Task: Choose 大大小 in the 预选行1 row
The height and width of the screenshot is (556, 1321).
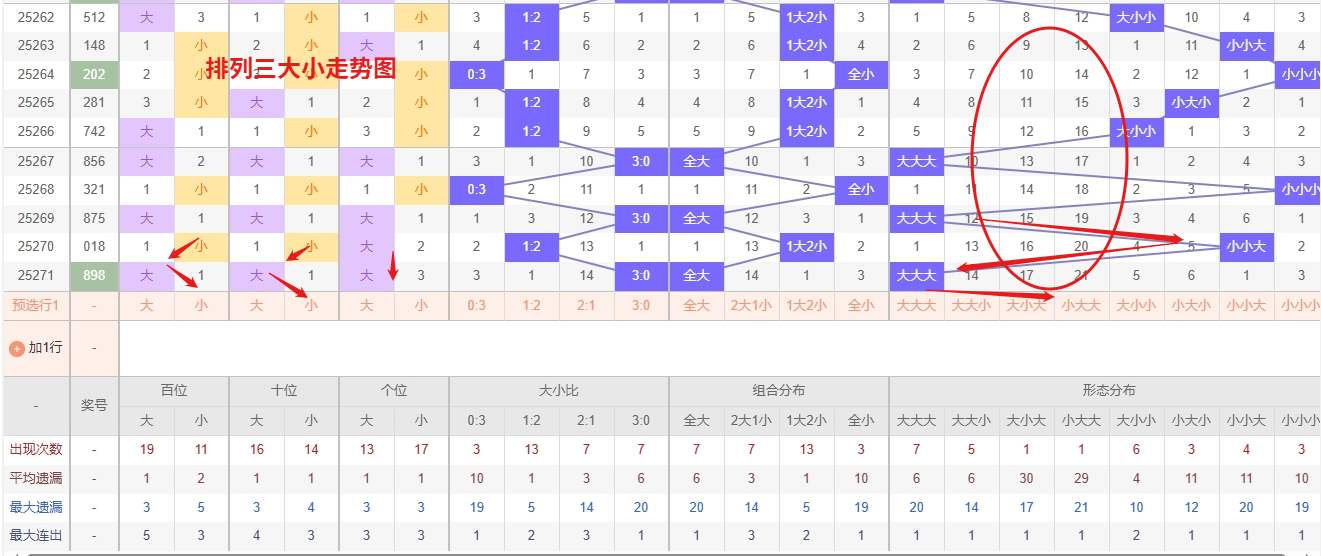Action: [972, 306]
